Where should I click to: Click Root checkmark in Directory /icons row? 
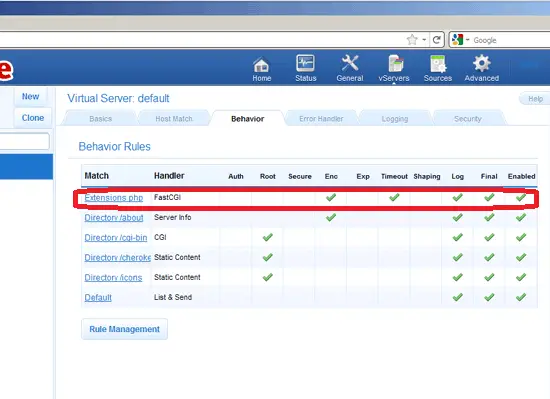pyautogui.click(x=268, y=277)
